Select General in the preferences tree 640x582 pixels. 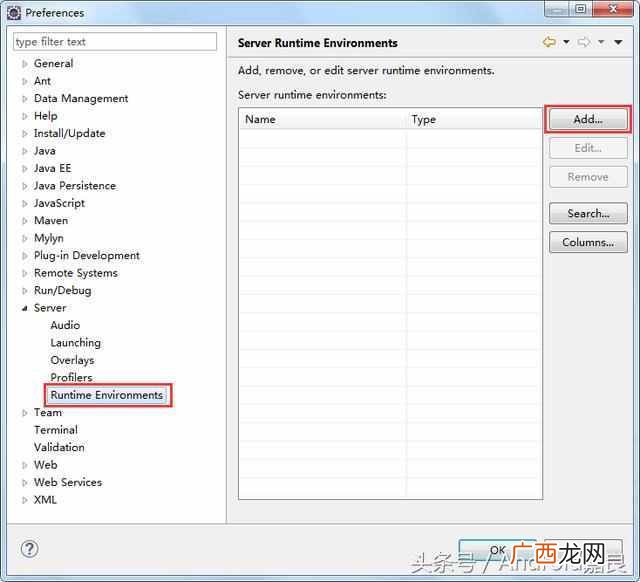53,64
